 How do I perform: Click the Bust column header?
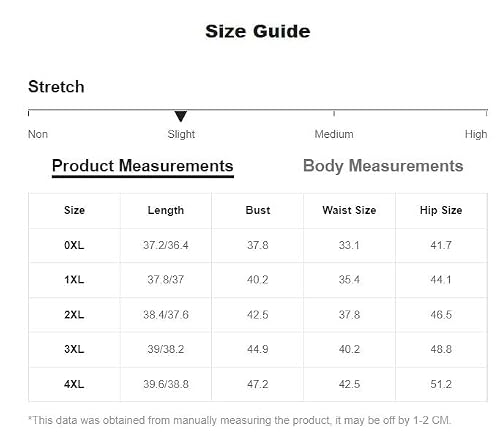258,210
